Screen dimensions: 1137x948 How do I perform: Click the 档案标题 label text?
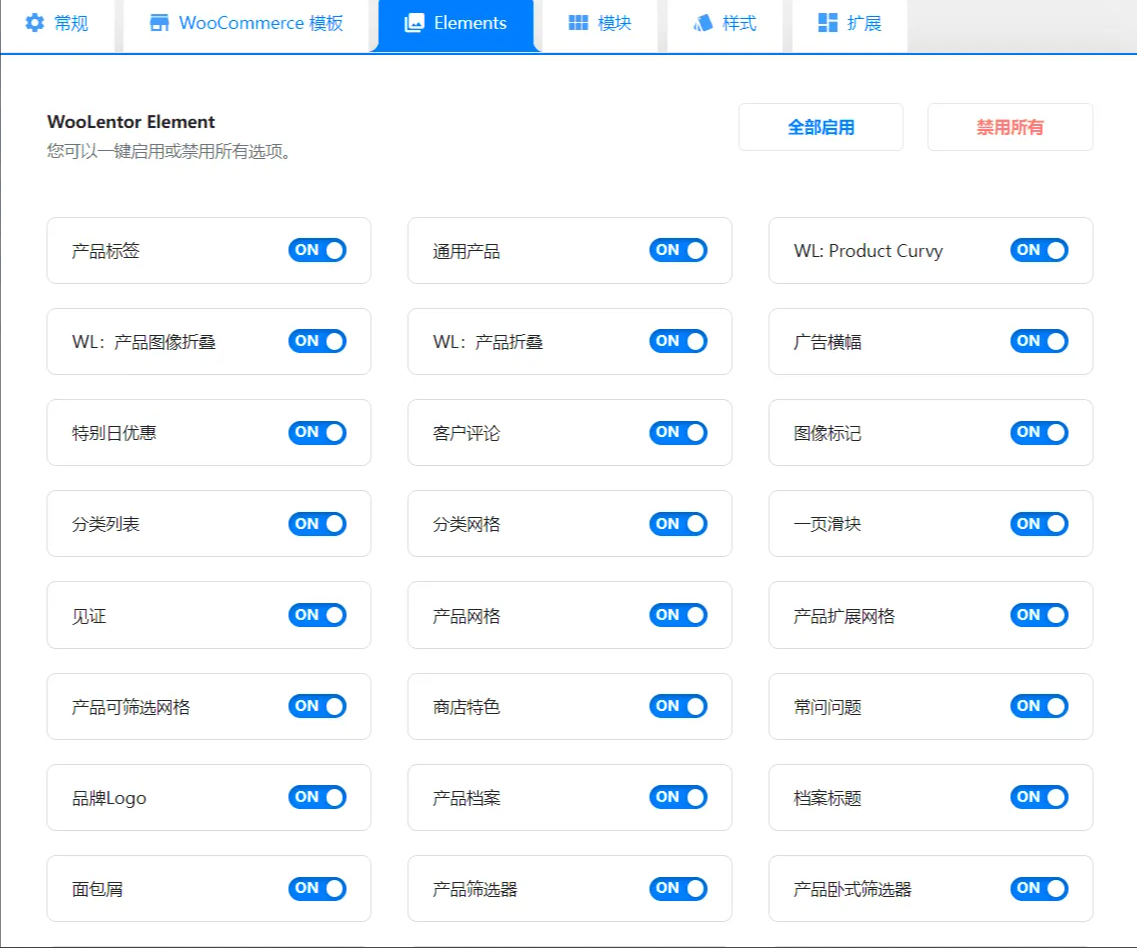(x=827, y=798)
